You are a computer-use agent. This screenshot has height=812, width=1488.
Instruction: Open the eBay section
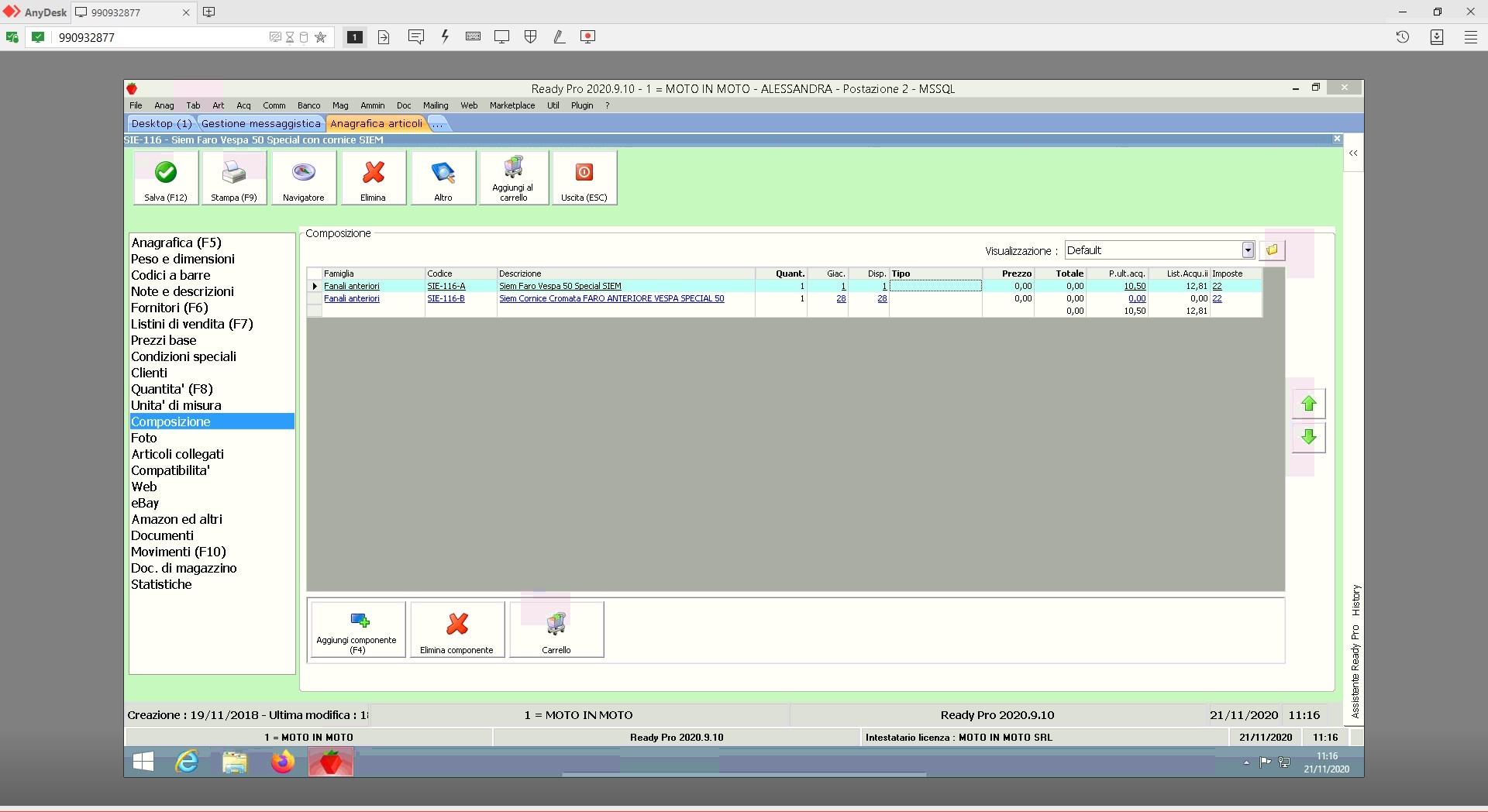(145, 503)
